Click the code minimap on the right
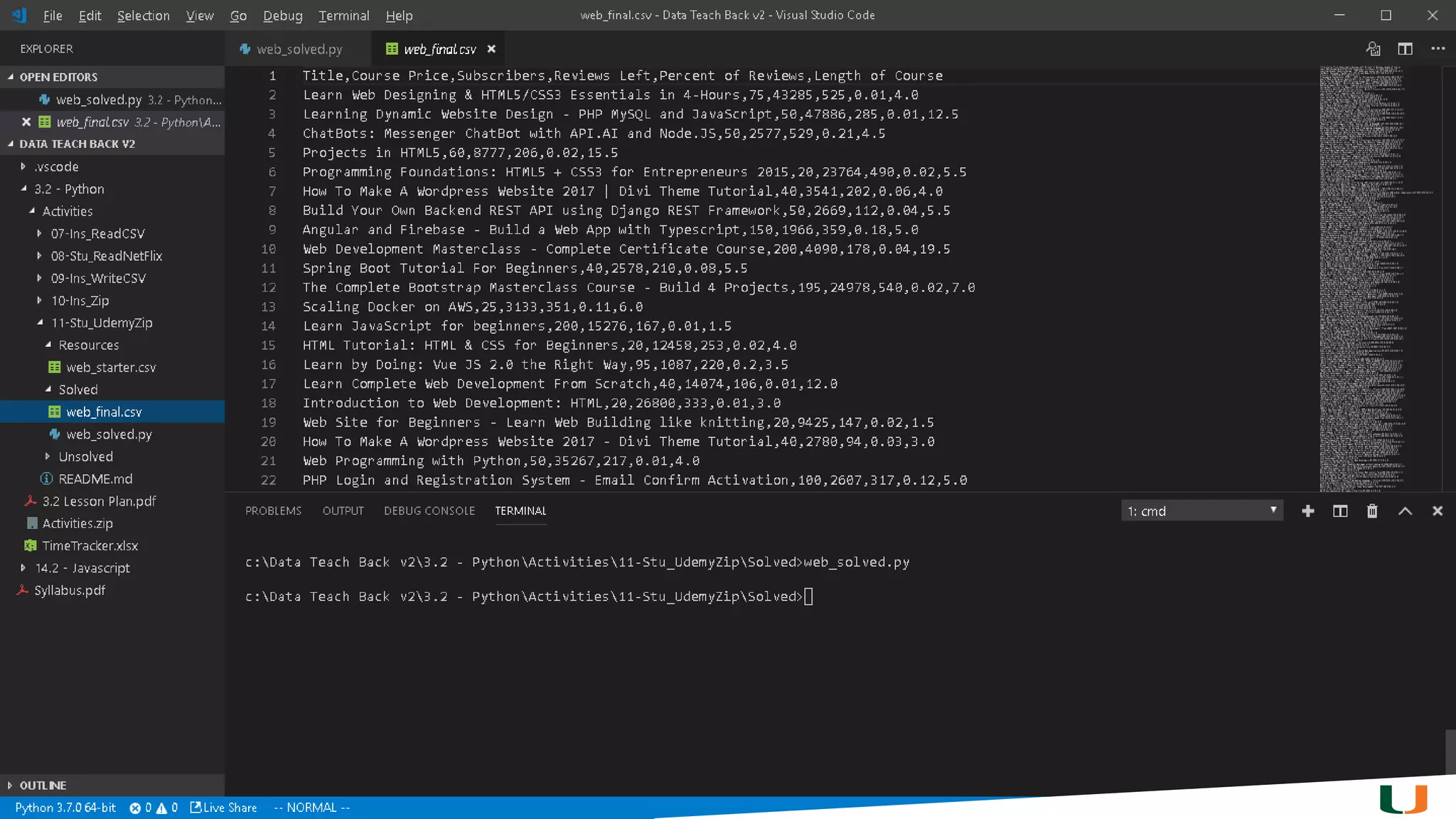Image resolution: width=1456 pixels, height=819 pixels. click(1361, 277)
